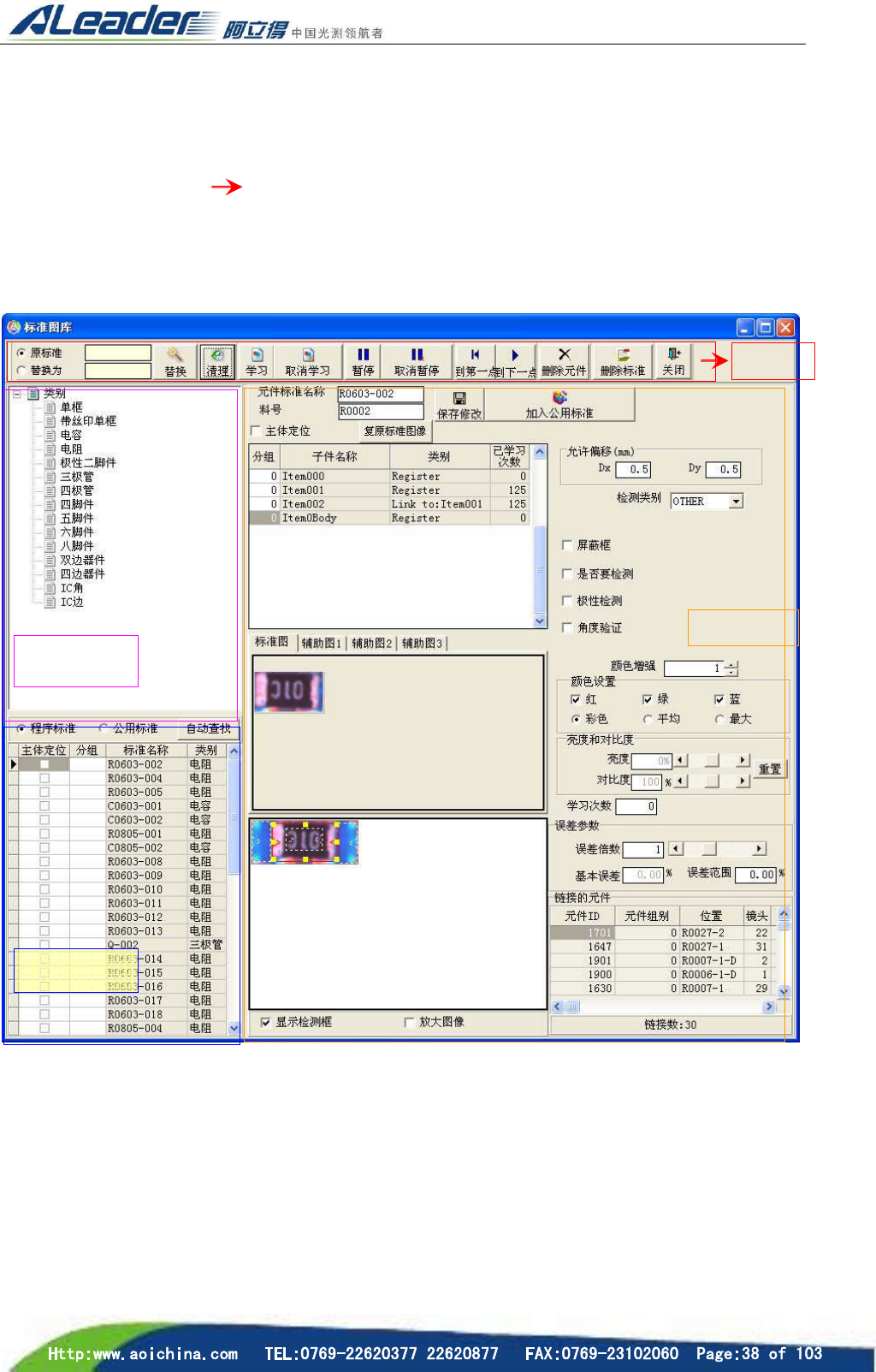Click the 自动查找 button
Image resolution: width=876 pixels, height=1372 pixels.
[x=209, y=728]
